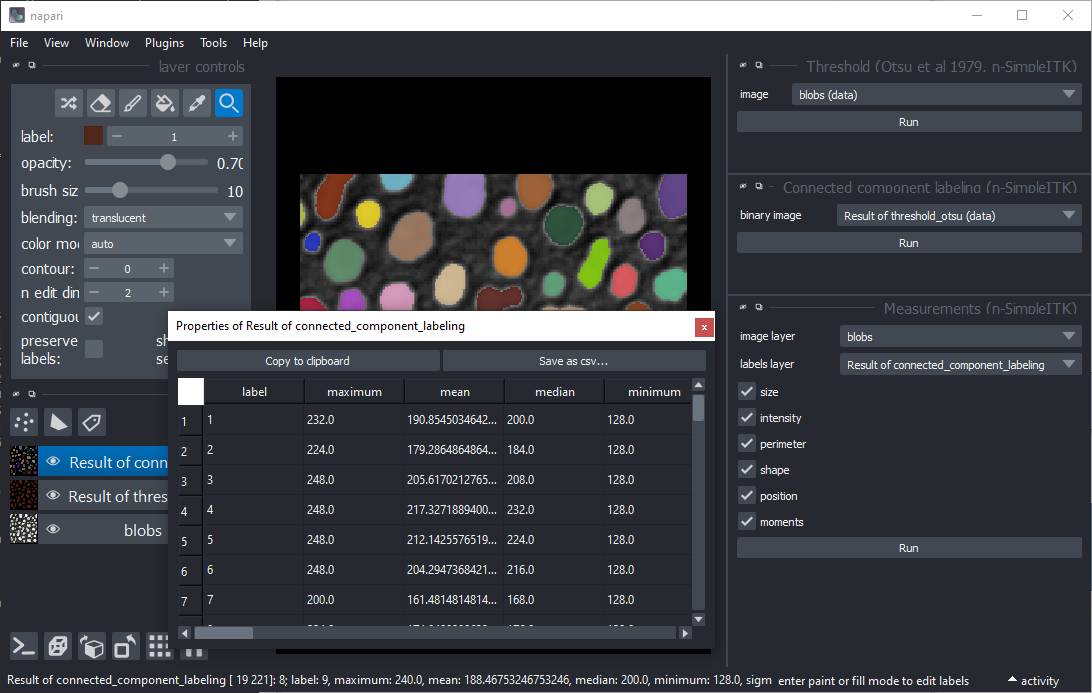Image resolution: width=1092 pixels, height=693 pixels.
Task: Select the label eraser tool
Action: pyautogui.click(x=100, y=103)
